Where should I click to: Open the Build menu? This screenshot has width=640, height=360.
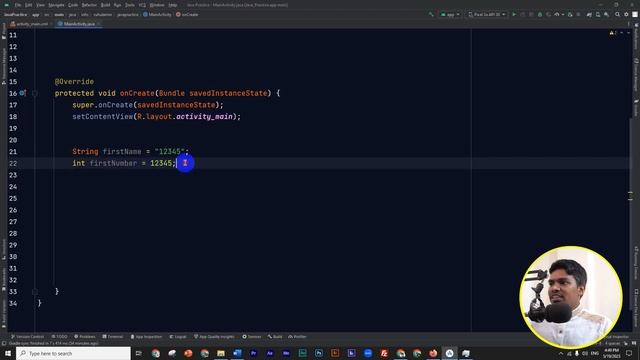coord(105,5)
